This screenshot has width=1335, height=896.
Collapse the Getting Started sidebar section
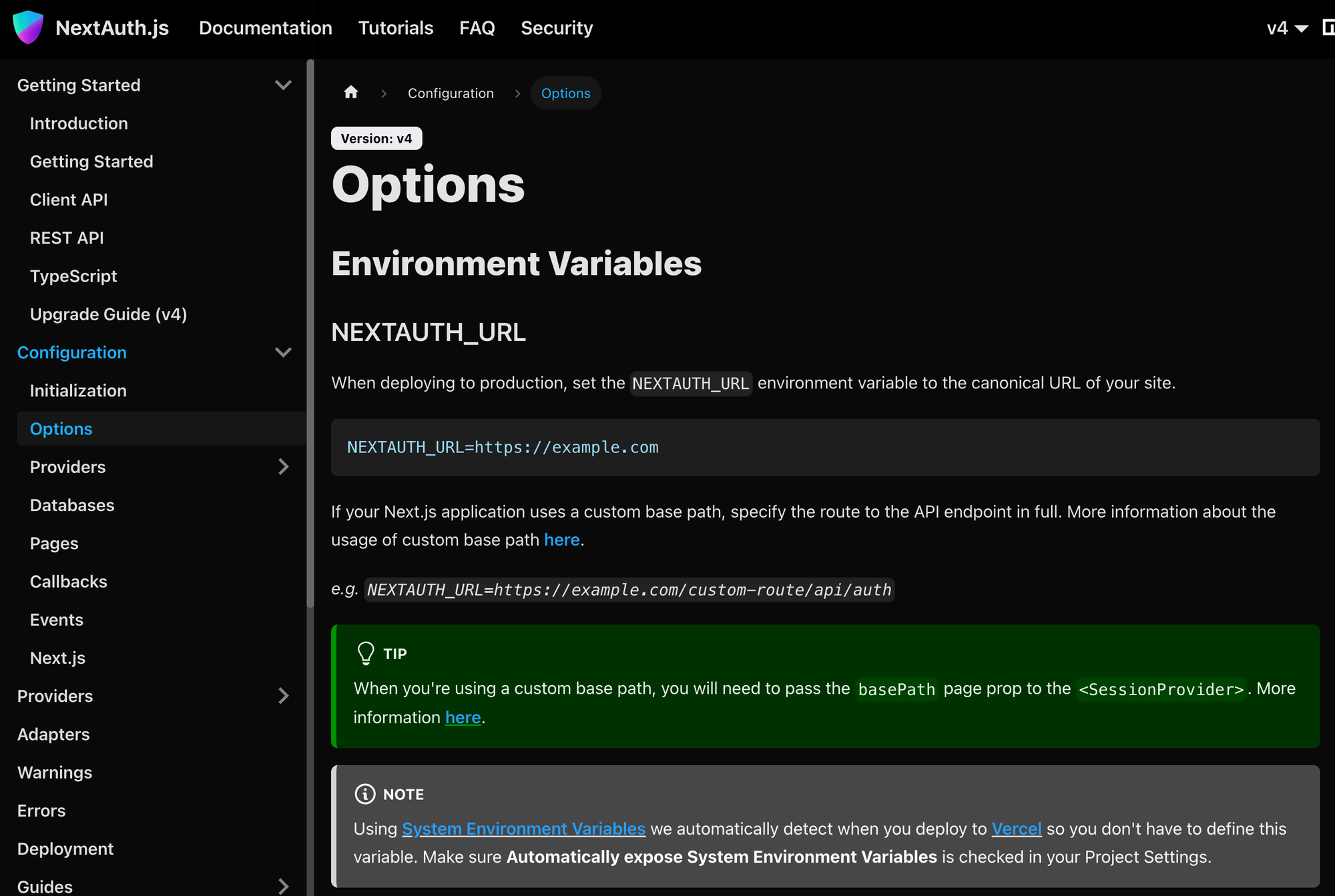(x=283, y=85)
